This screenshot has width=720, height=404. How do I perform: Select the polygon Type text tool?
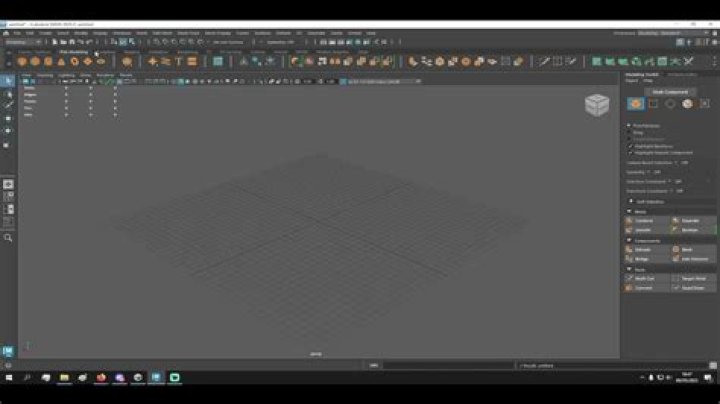pyautogui.click(x=179, y=62)
